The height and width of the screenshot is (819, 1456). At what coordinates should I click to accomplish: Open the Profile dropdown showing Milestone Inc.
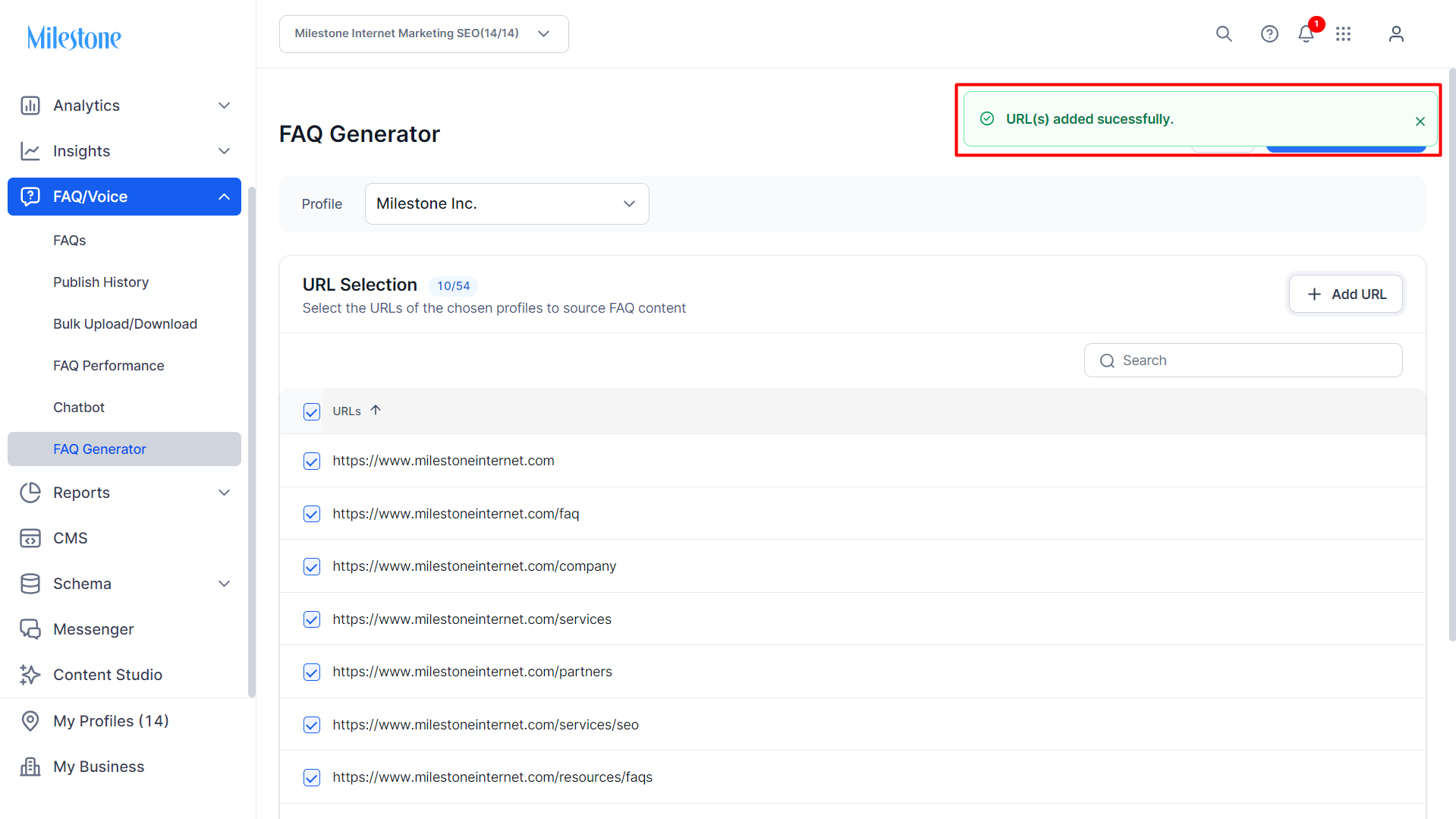coord(507,203)
